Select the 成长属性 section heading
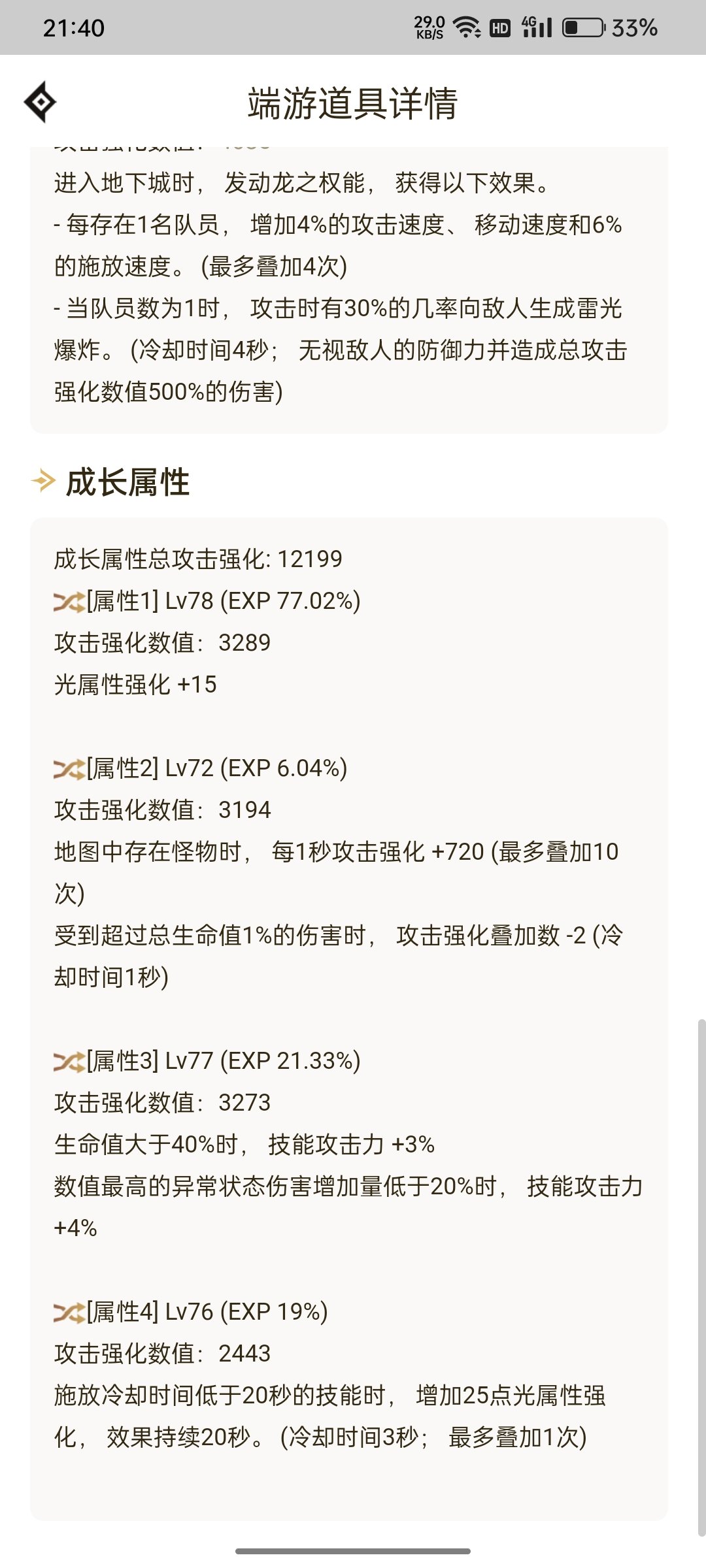This screenshot has height=1568, width=706. 127,482
